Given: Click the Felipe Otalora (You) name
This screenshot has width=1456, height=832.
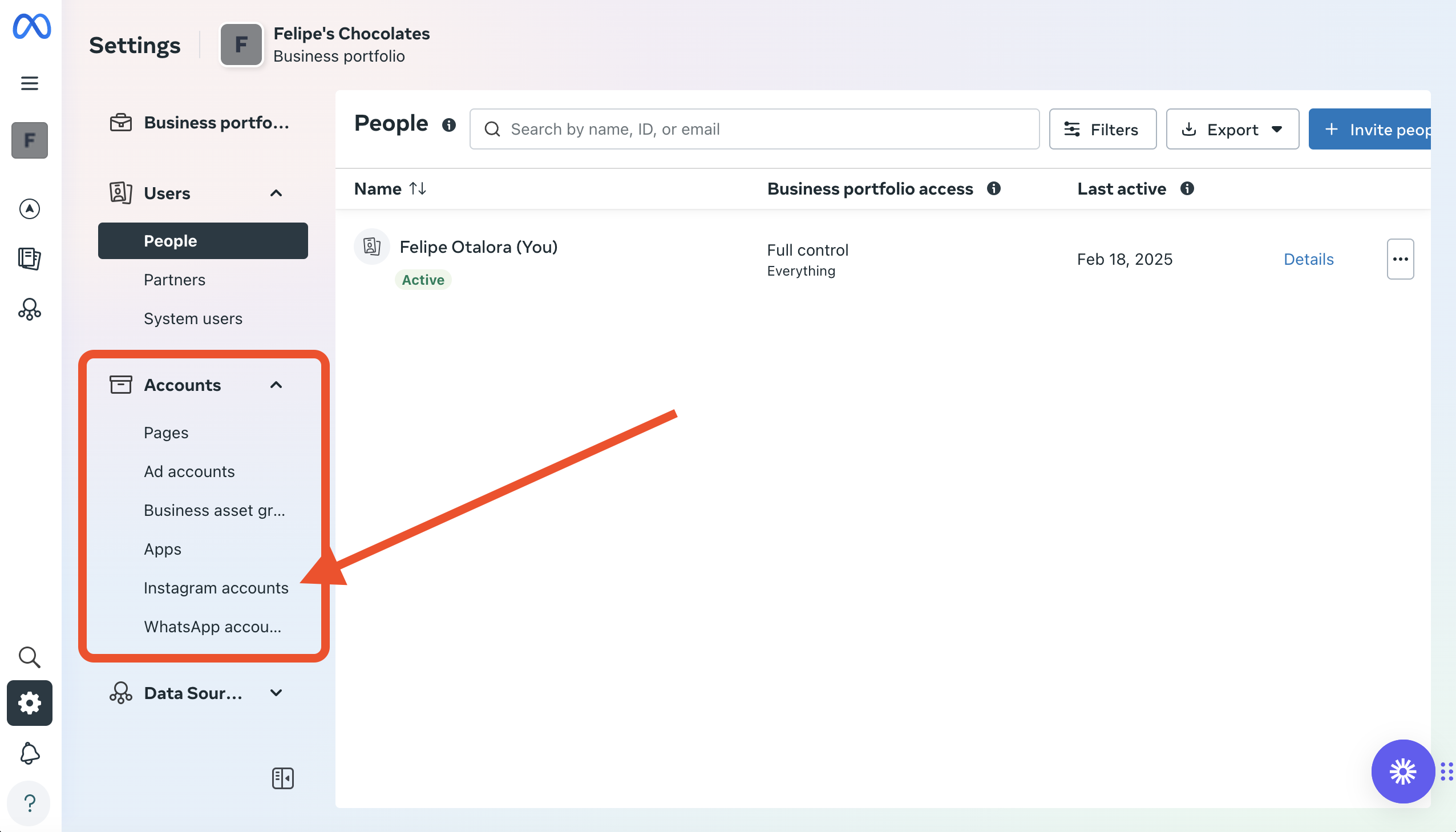Looking at the screenshot, I should 478,247.
